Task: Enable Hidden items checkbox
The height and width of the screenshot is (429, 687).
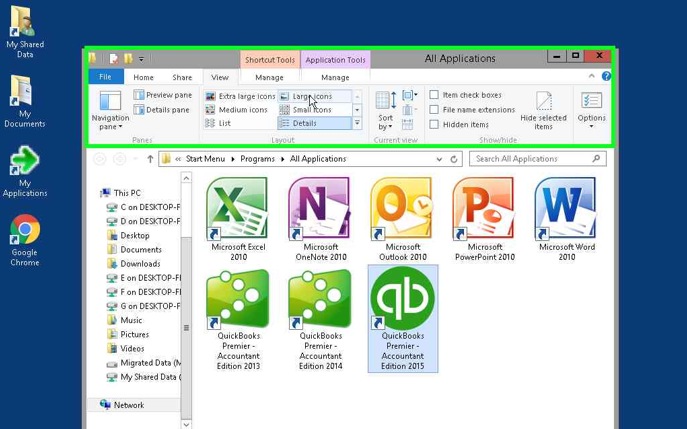Action: (434, 124)
